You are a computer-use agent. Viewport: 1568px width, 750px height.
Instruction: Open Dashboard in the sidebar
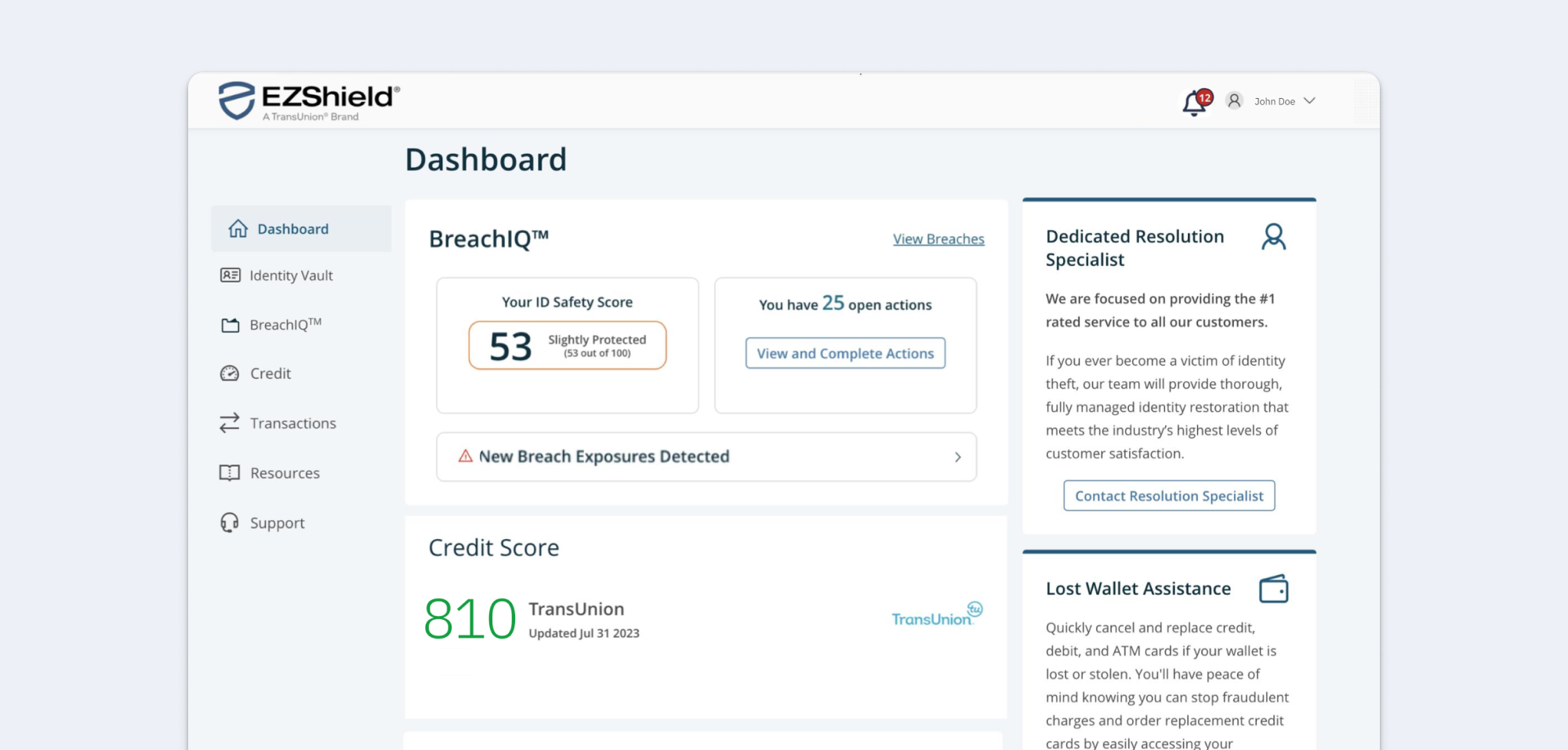tap(301, 228)
